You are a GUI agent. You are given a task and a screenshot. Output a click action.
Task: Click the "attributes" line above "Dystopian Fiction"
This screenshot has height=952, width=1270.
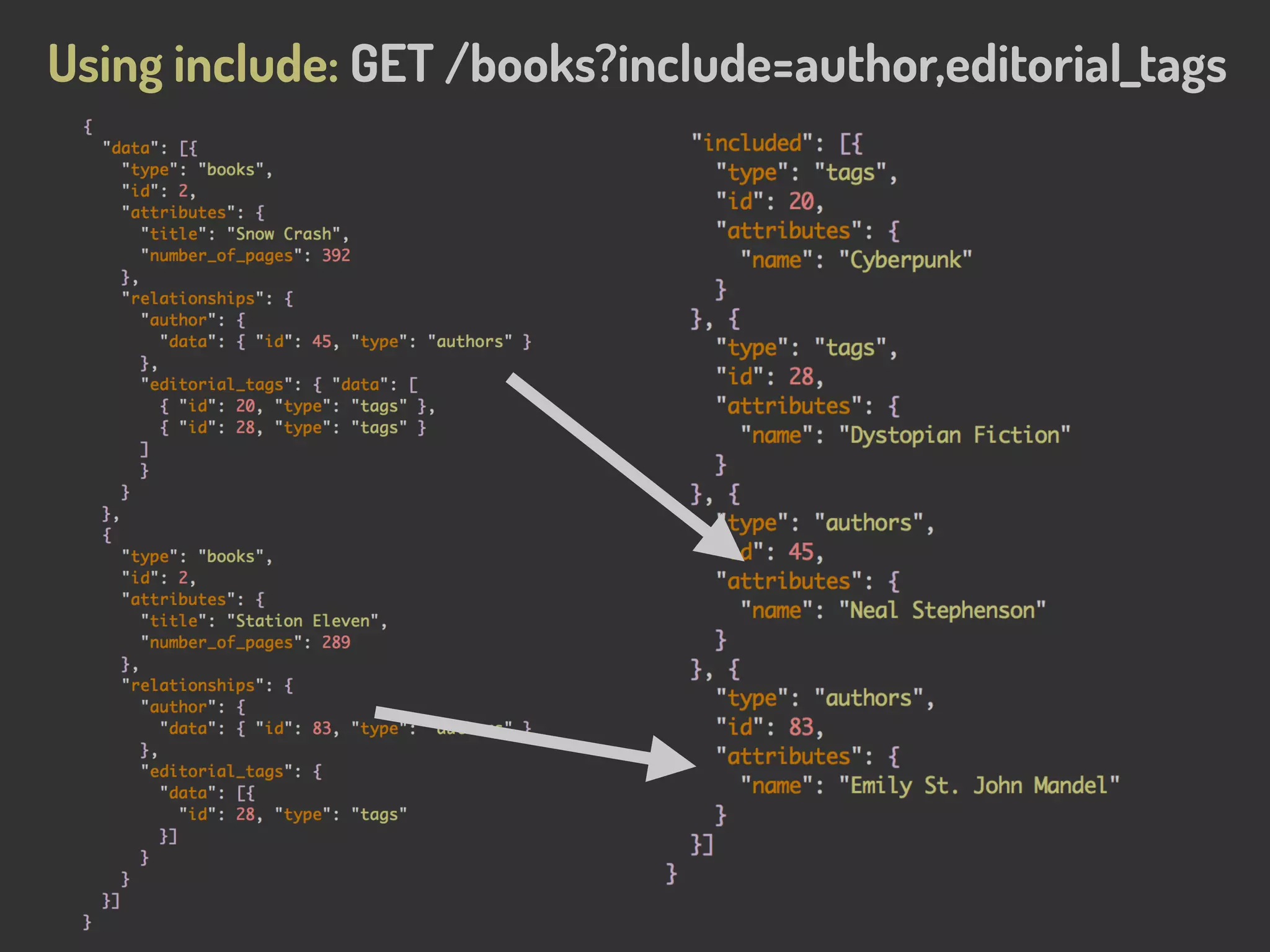808,406
